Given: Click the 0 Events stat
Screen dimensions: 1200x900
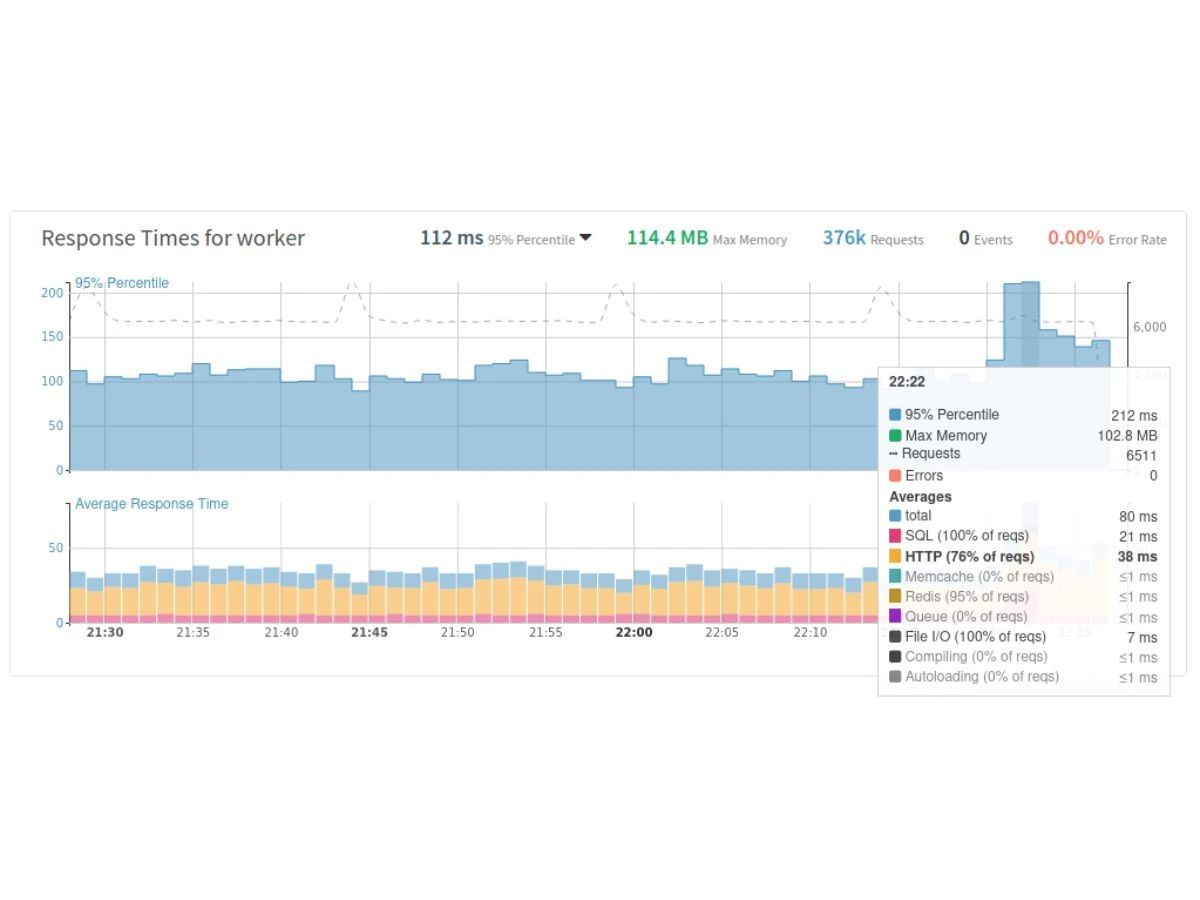Looking at the screenshot, I should point(985,238).
